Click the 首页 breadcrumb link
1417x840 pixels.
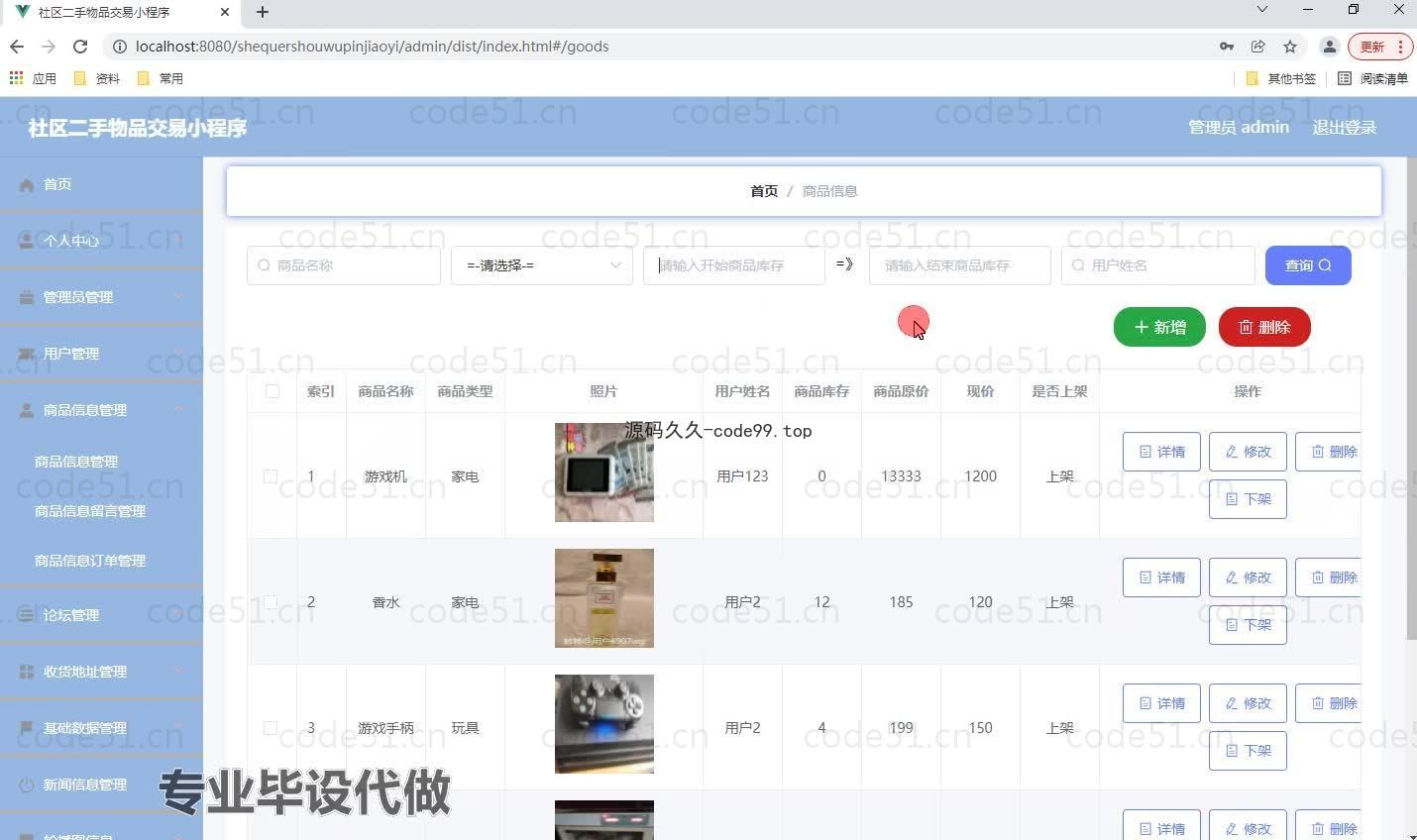[764, 191]
